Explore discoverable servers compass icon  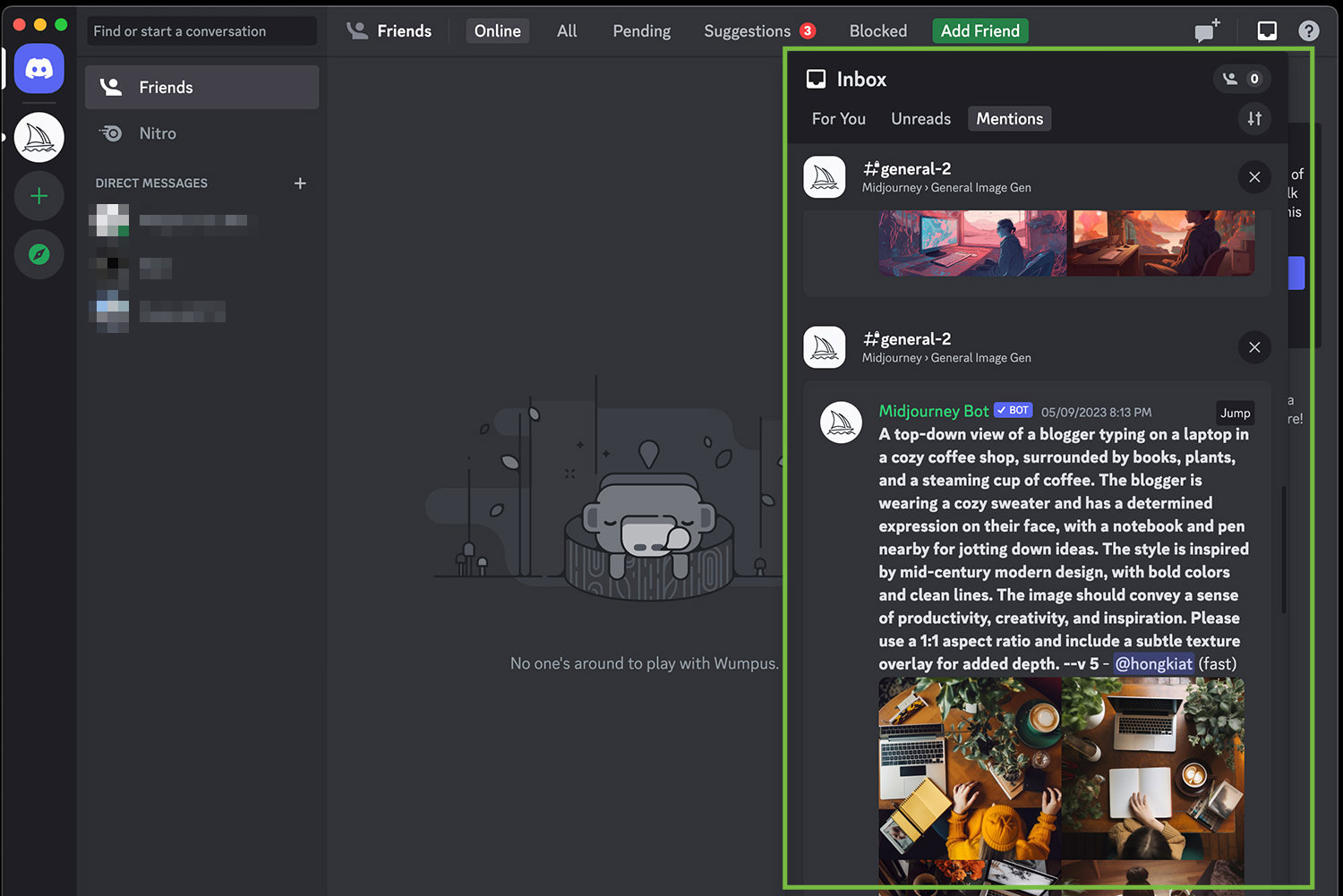pos(38,254)
